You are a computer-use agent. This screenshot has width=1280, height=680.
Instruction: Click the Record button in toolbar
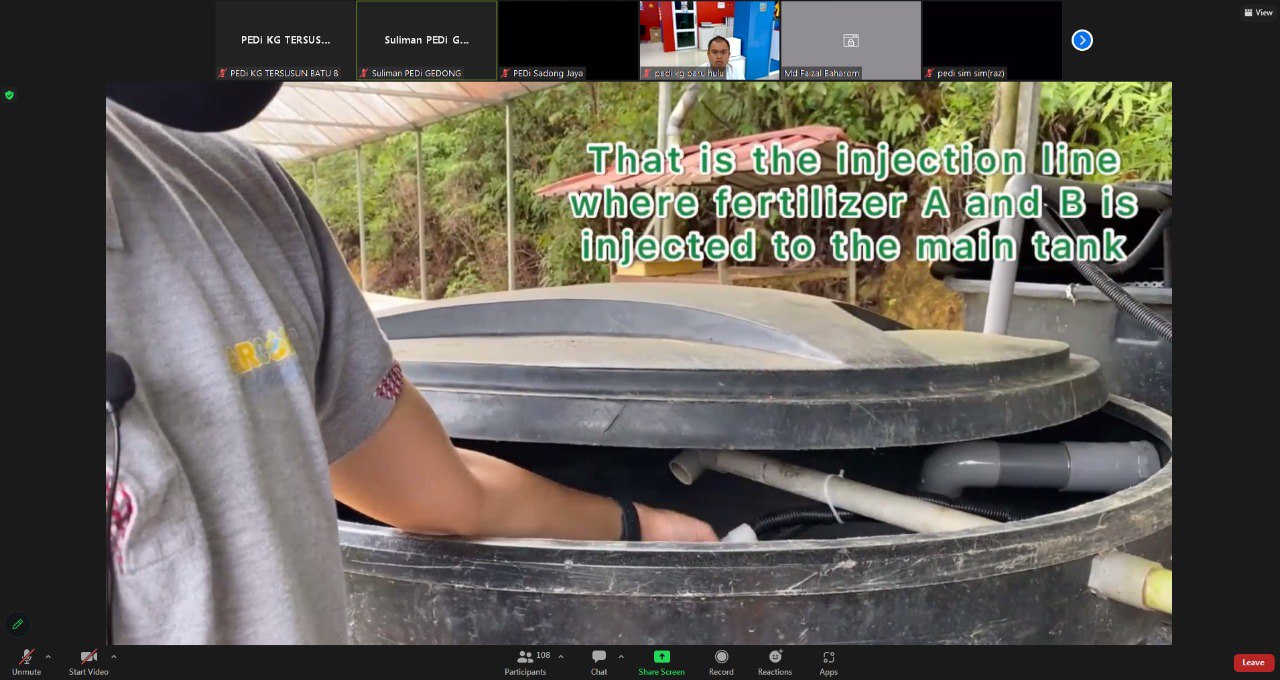(x=721, y=658)
